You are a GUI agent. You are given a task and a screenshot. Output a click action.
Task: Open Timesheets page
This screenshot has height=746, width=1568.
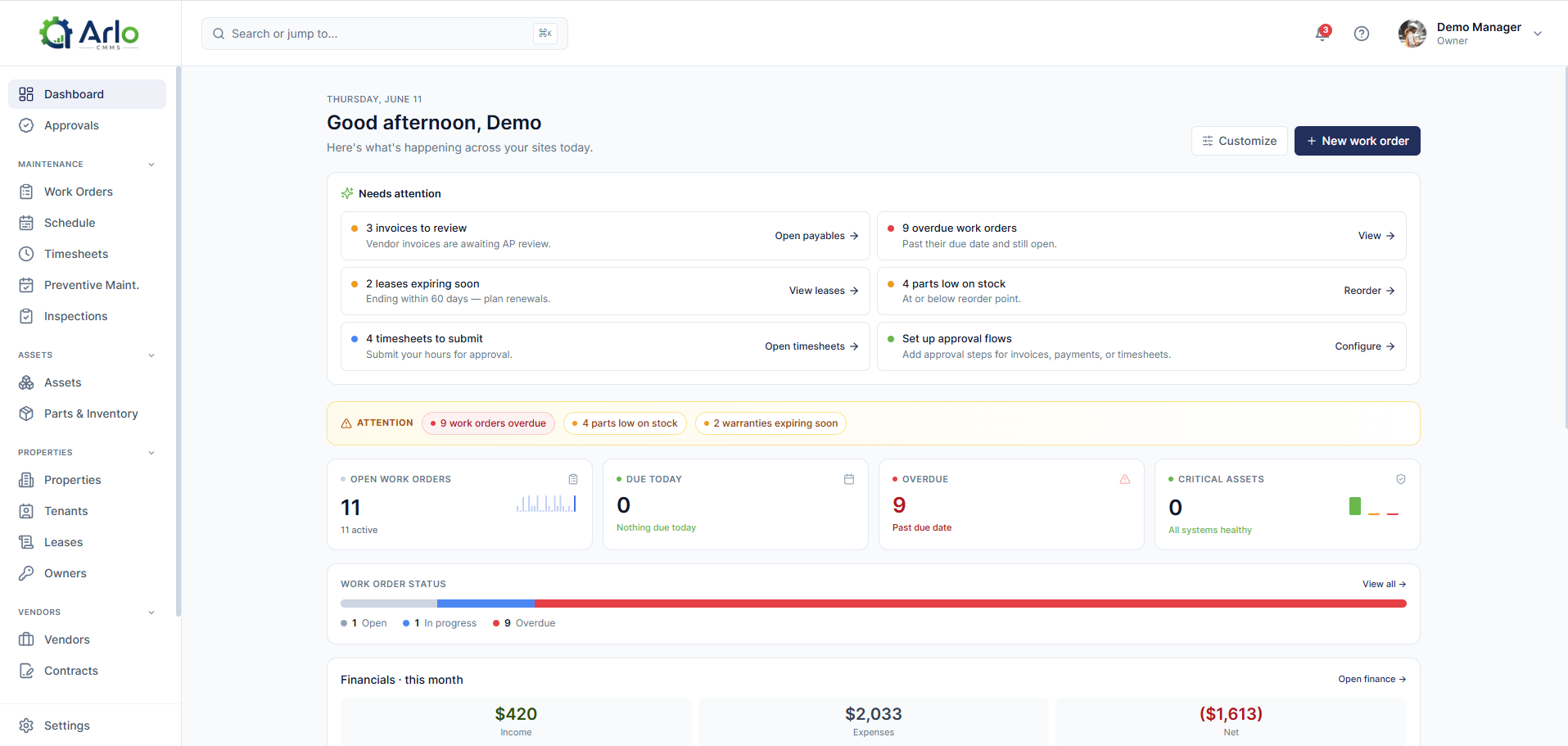[x=87, y=254]
